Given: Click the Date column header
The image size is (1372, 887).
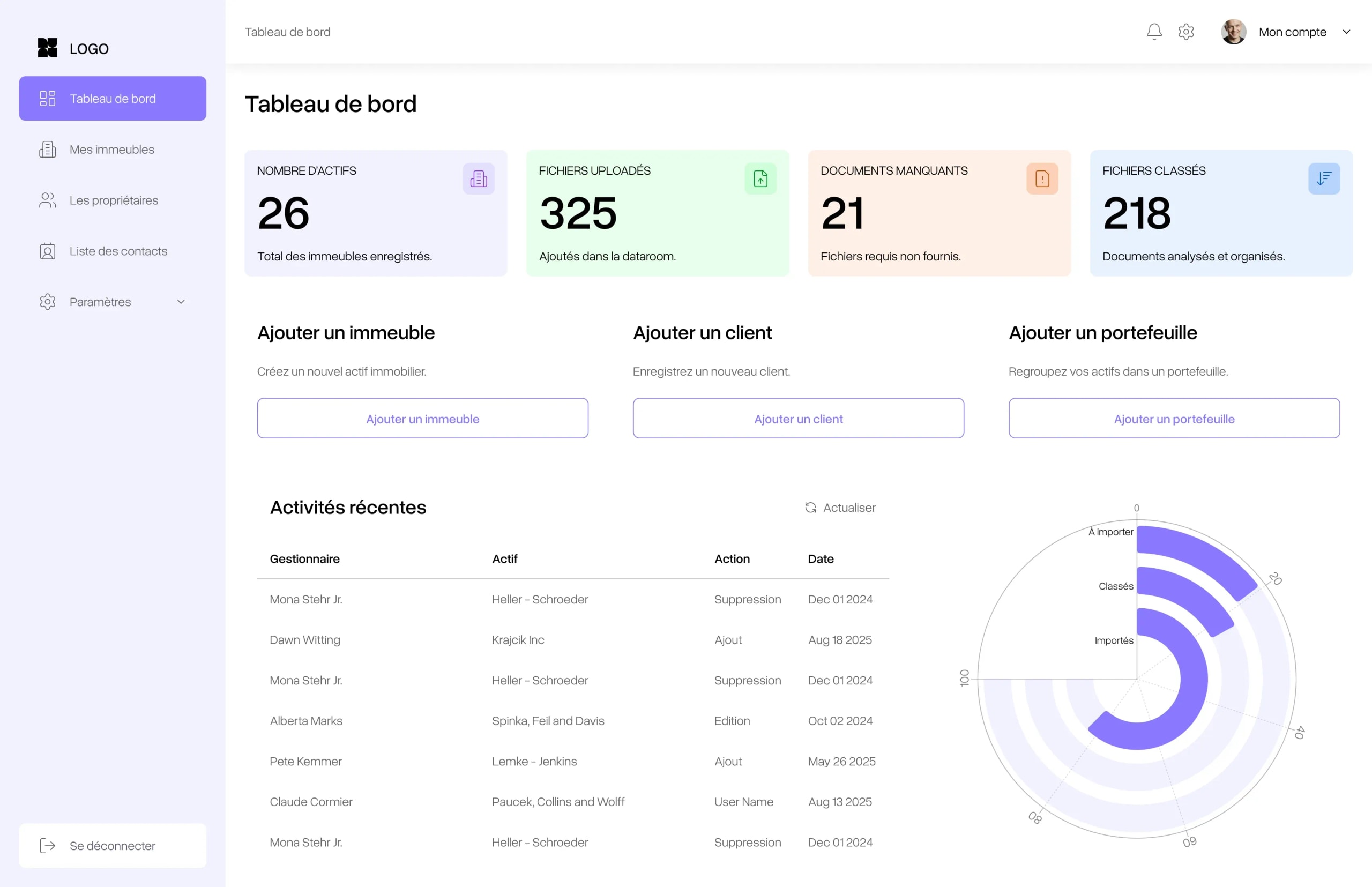Looking at the screenshot, I should click(x=821, y=558).
